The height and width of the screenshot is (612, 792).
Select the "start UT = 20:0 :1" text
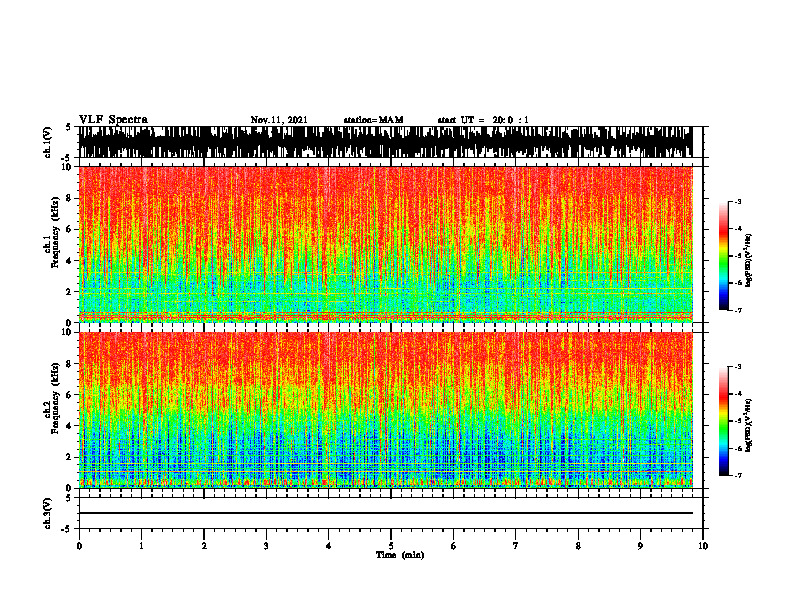click(483, 120)
